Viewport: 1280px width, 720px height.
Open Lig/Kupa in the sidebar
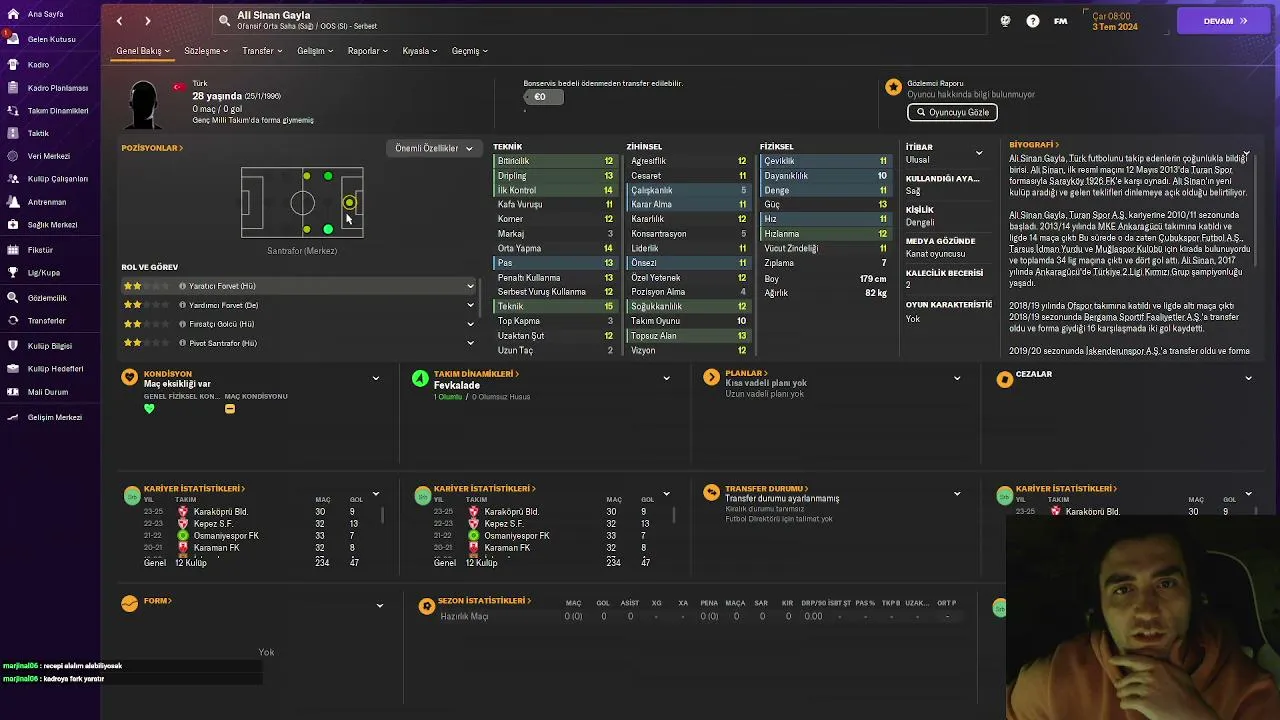(43, 272)
